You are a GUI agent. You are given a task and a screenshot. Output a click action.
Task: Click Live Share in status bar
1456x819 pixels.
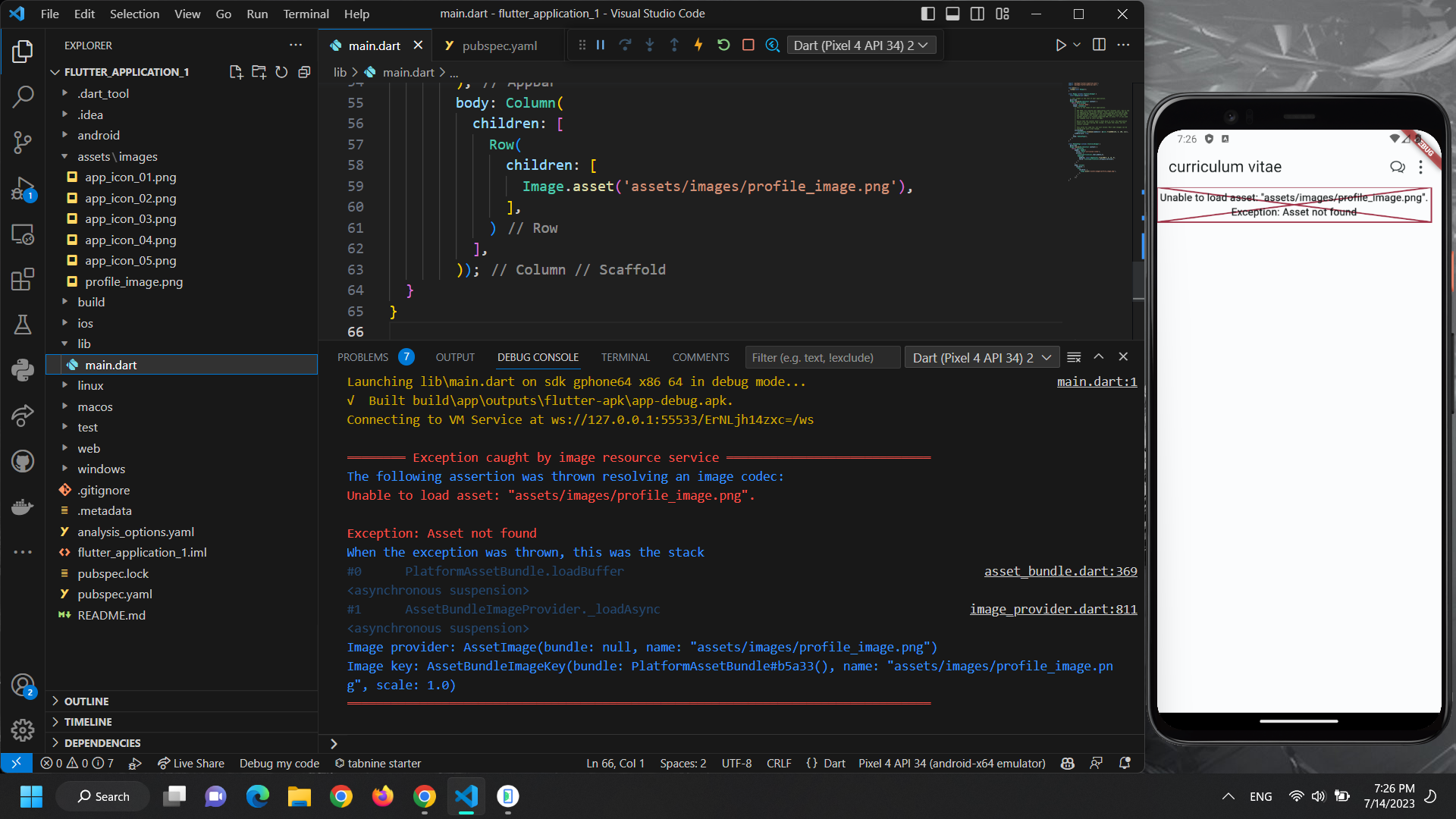click(191, 764)
